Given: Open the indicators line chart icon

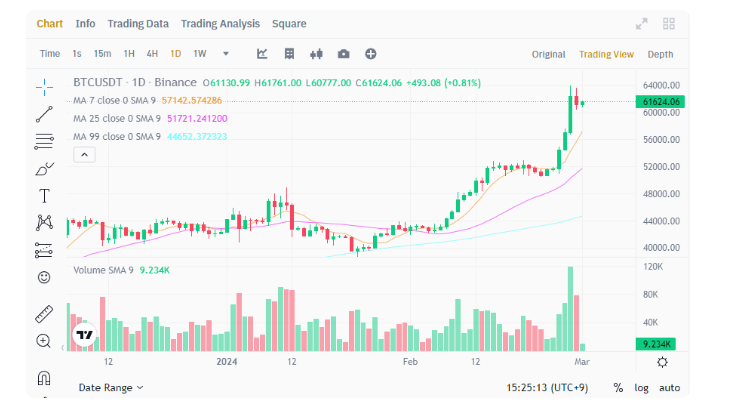Looking at the screenshot, I should [262, 54].
